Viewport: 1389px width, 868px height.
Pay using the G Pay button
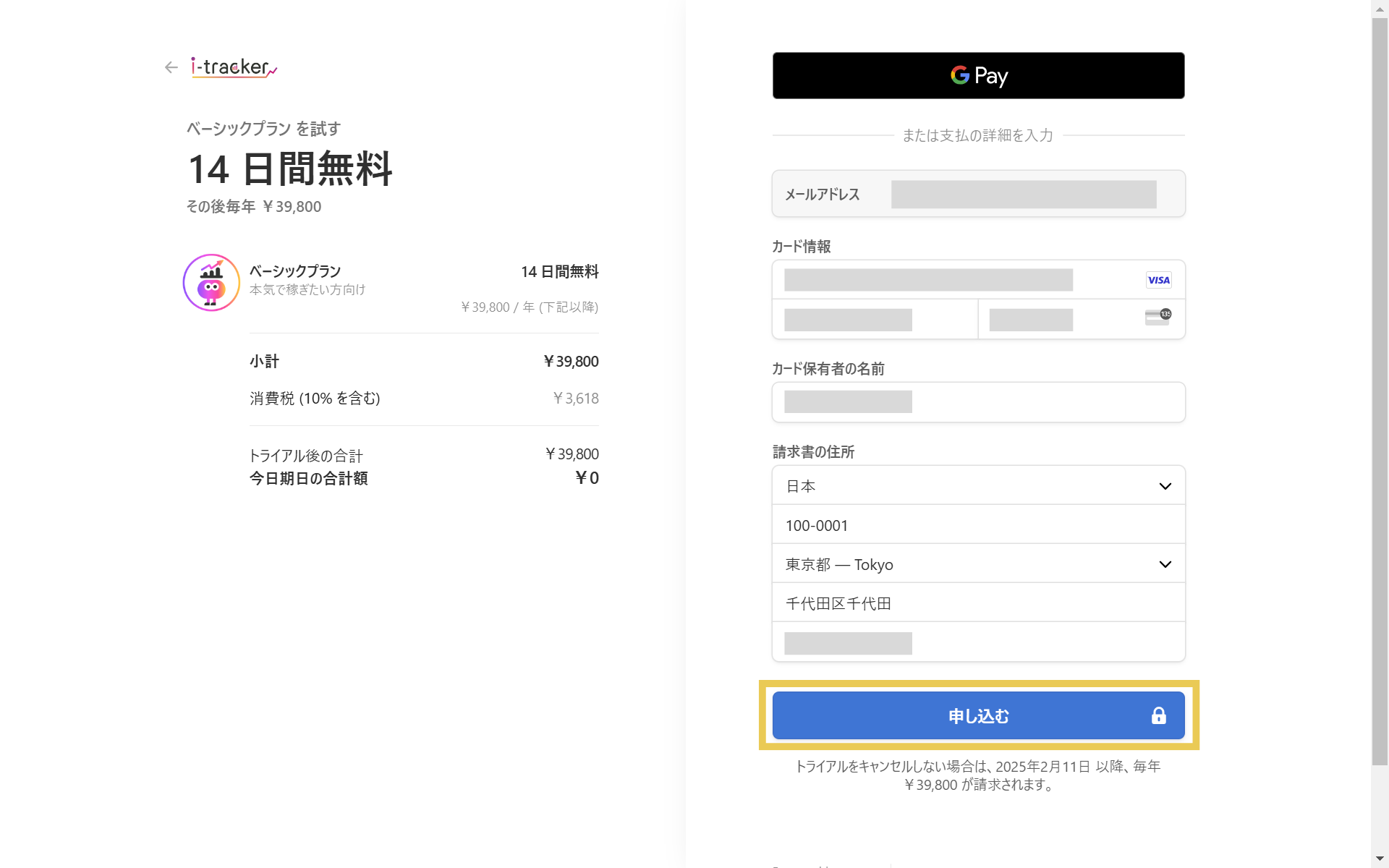[x=978, y=75]
